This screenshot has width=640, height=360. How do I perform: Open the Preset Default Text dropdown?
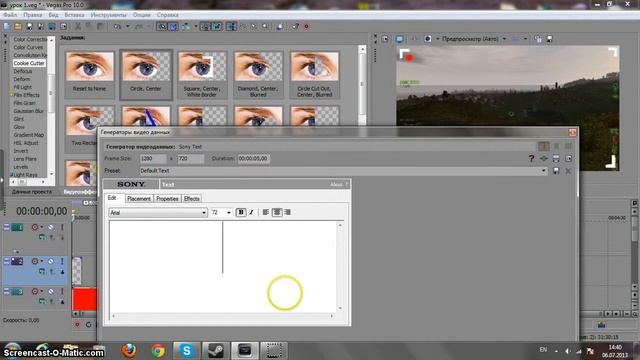544,171
